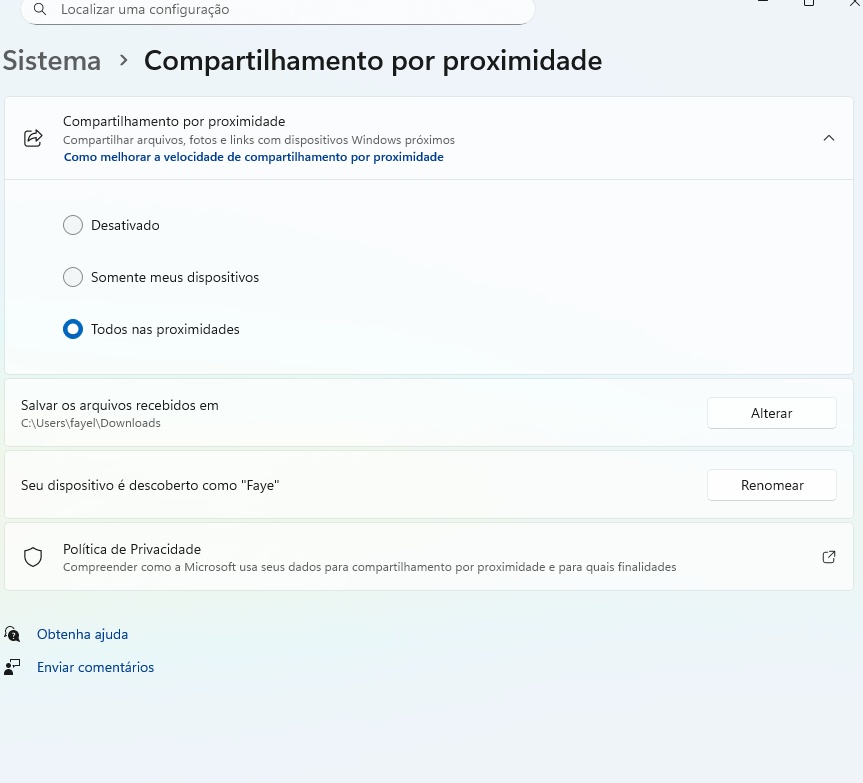Click the Compartilhamento por proximidade page title
Image resolution: width=863 pixels, height=783 pixels.
point(373,60)
